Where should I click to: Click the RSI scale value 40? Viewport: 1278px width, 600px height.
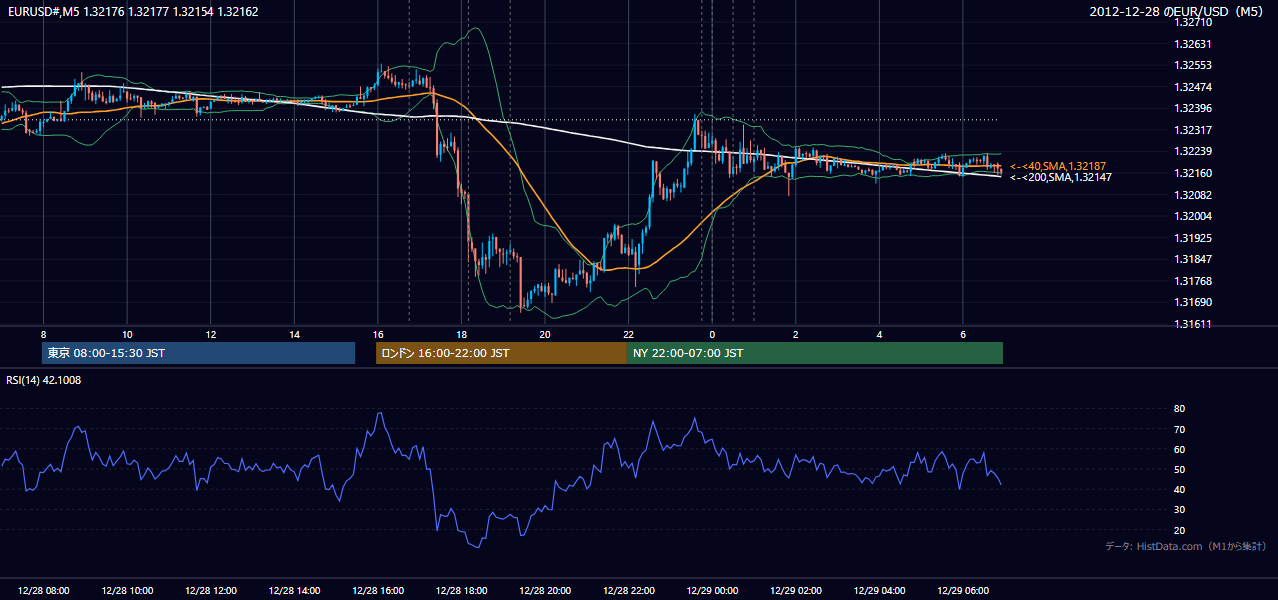click(x=1180, y=490)
